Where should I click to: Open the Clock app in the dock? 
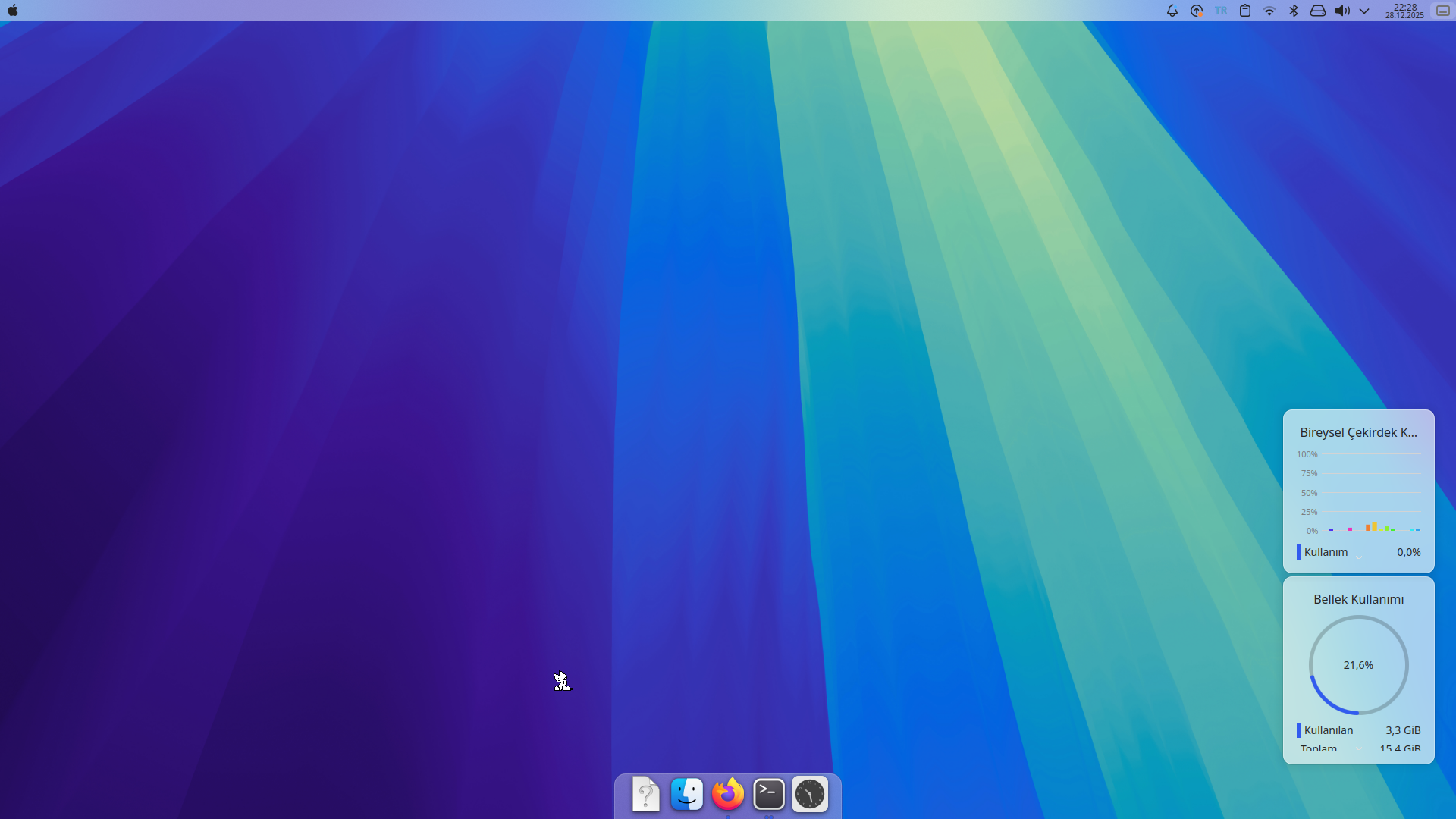(810, 794)
